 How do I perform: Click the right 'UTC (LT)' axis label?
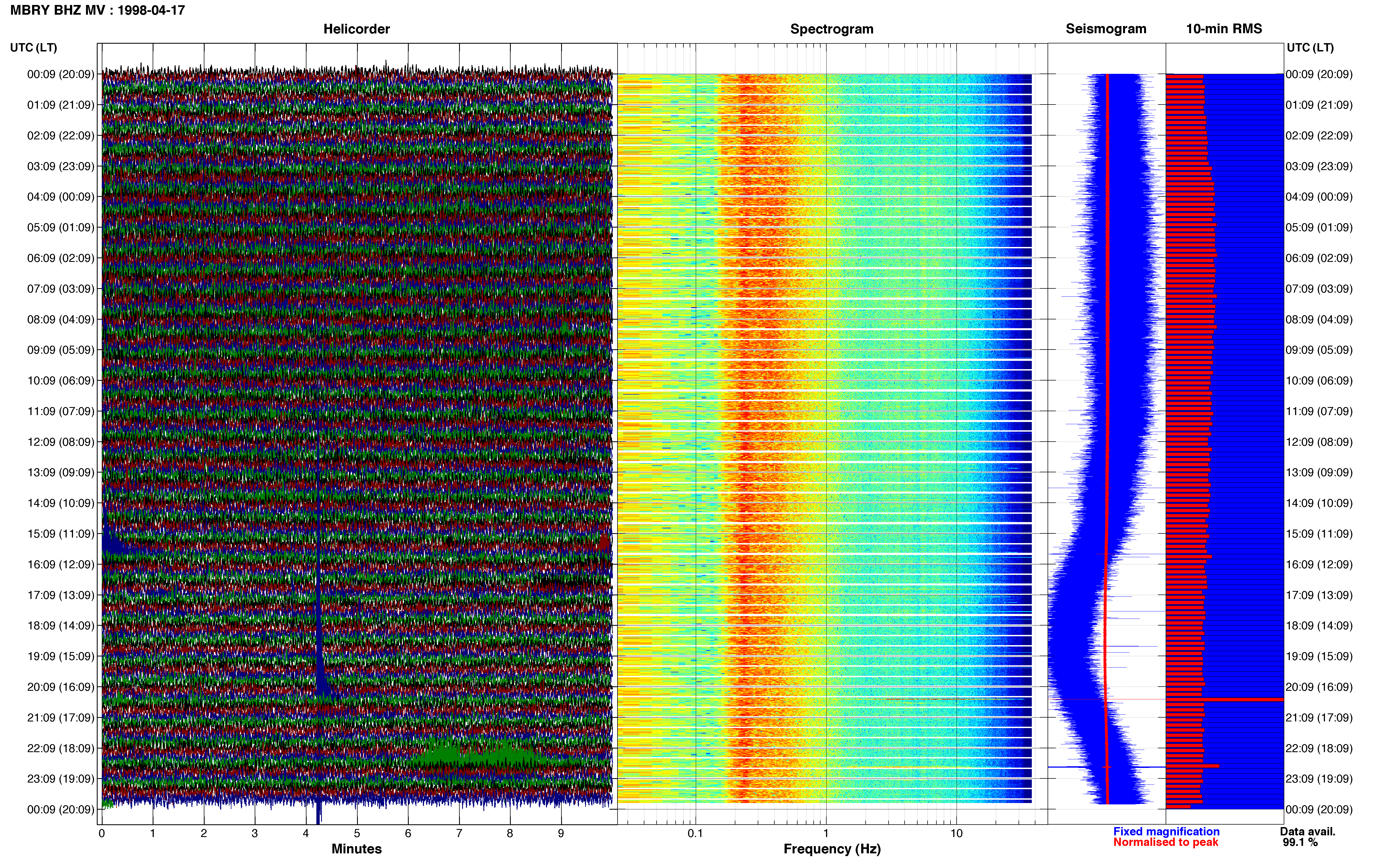click(x=1311, y=48)
